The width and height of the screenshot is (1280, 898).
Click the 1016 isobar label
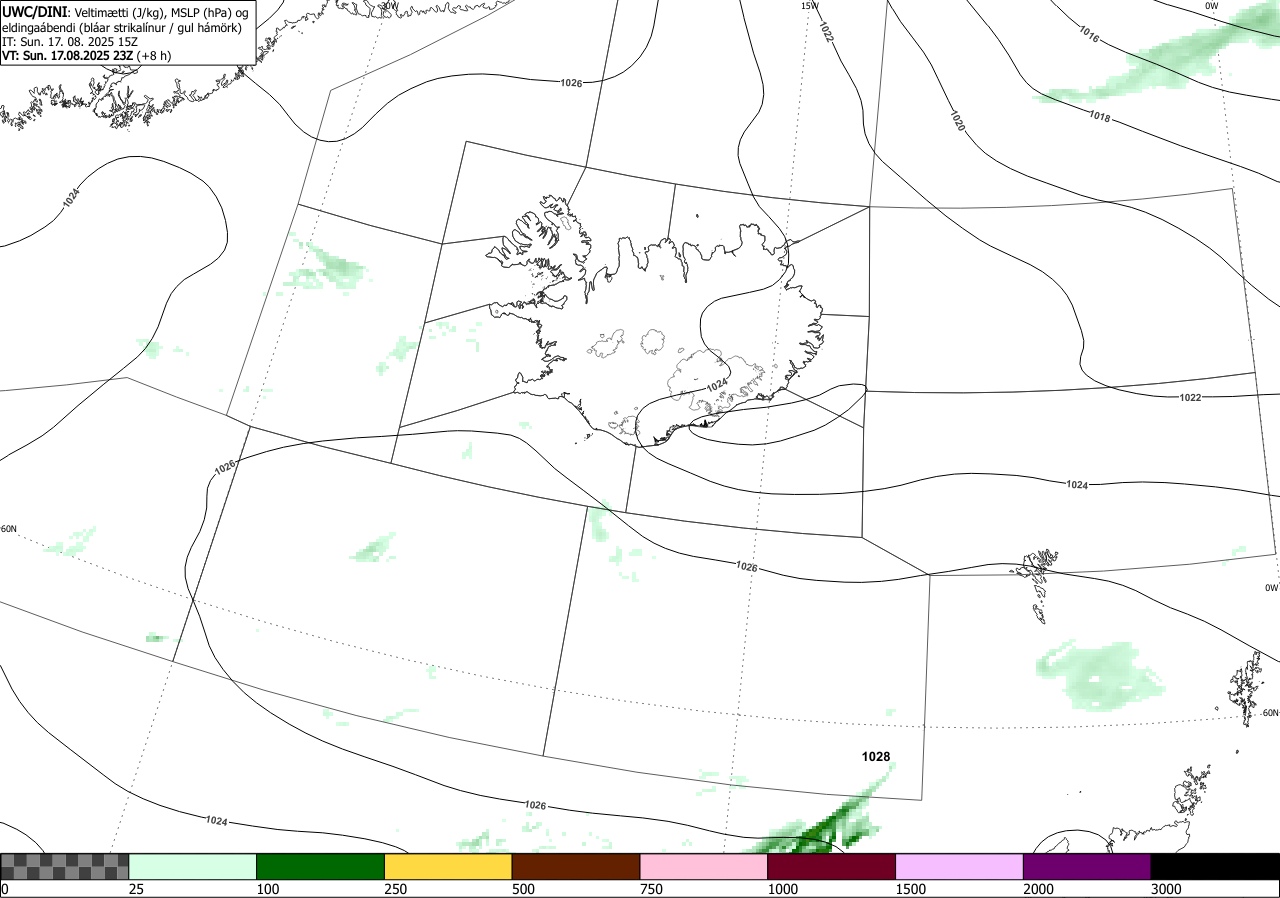1090,33
